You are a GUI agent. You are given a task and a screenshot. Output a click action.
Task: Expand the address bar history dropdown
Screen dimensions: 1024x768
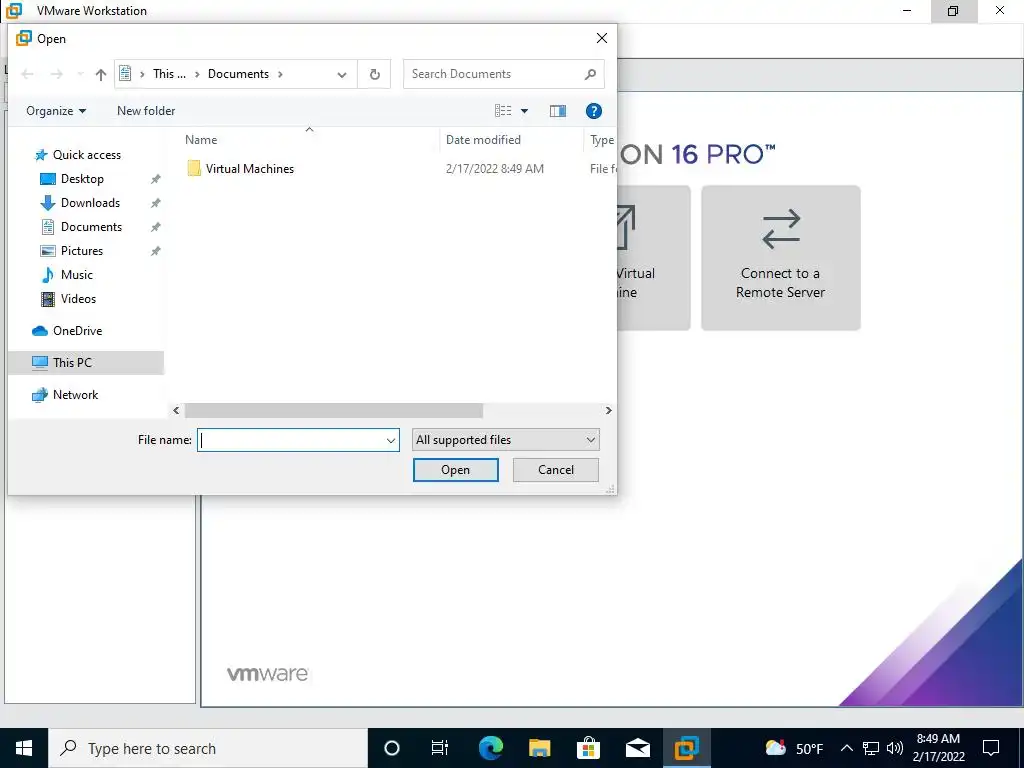[x=342, y=74]
